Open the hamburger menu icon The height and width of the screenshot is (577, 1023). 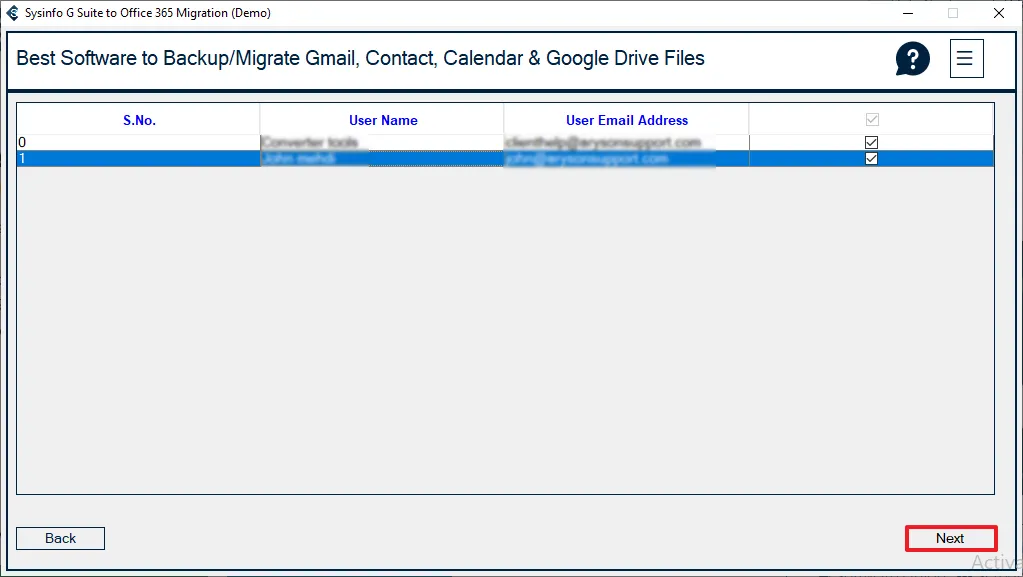966,59
